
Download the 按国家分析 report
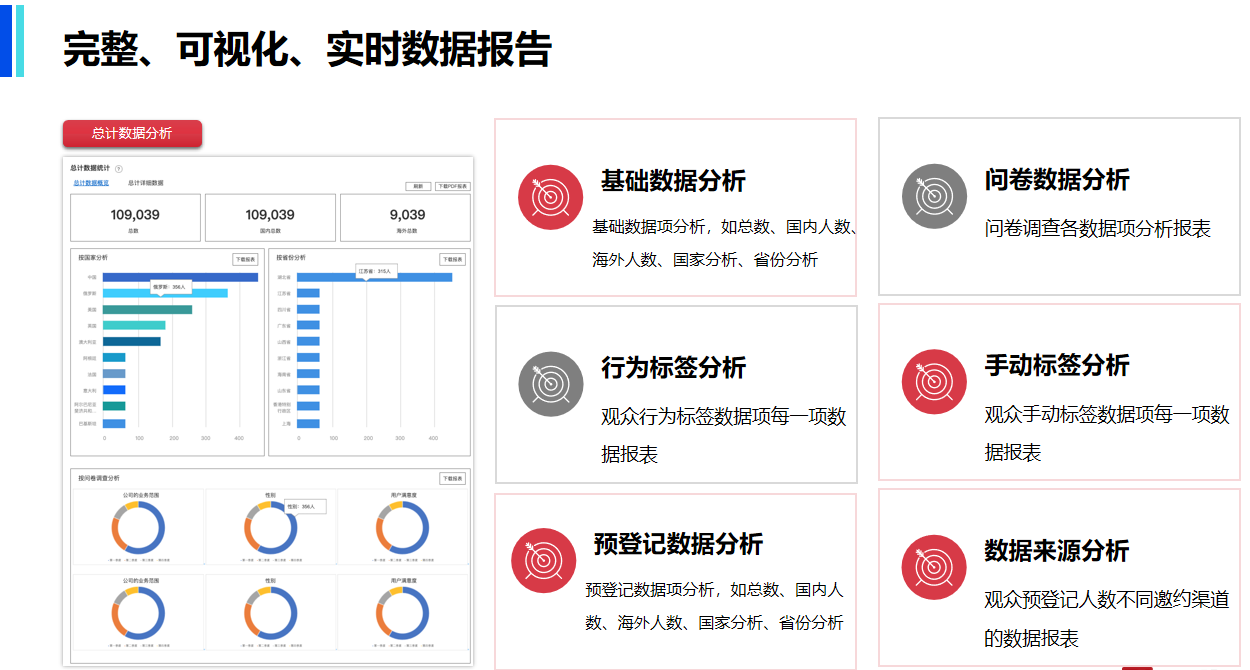[x=245, y=259]
